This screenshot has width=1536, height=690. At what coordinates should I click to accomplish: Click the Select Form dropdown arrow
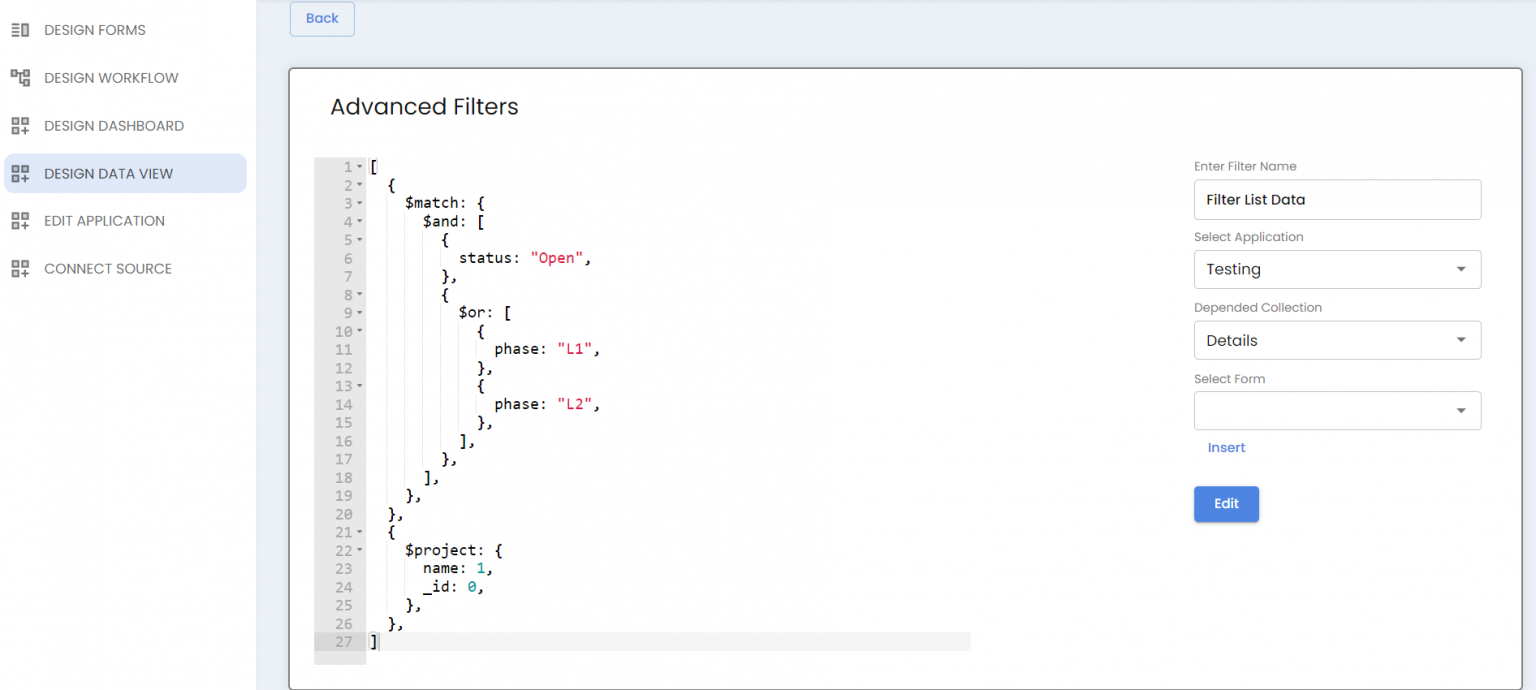click(x=1461, y=410)
